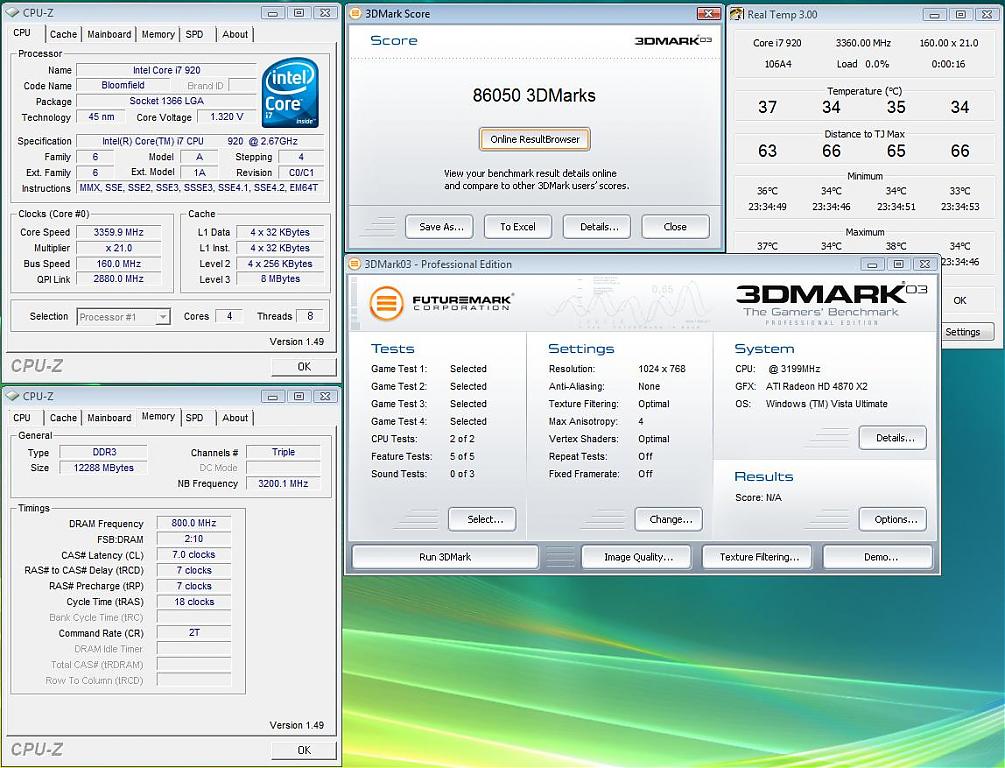Click the Multiplier value x 21.0
Image resolution: width=1005 pixels, height=768 pixels.
tap(119, 248)
